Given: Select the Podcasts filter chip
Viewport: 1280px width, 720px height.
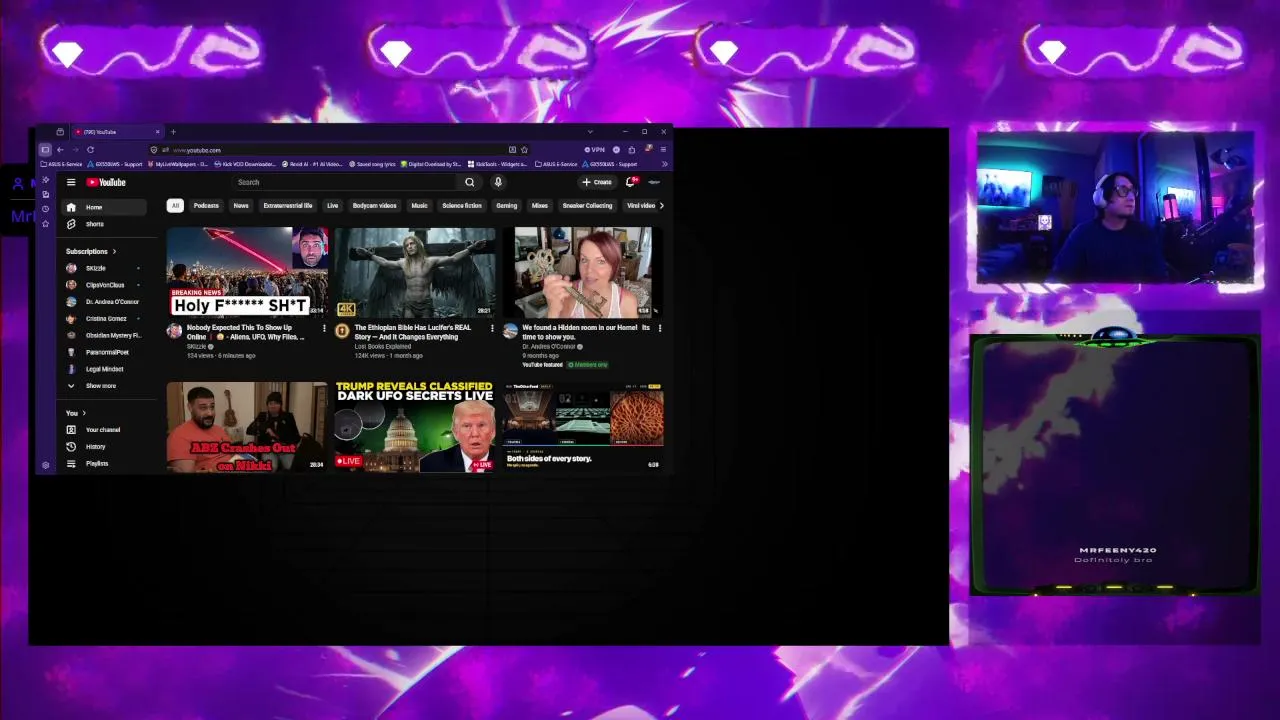Looking at the screenshot, I should 206,206.
